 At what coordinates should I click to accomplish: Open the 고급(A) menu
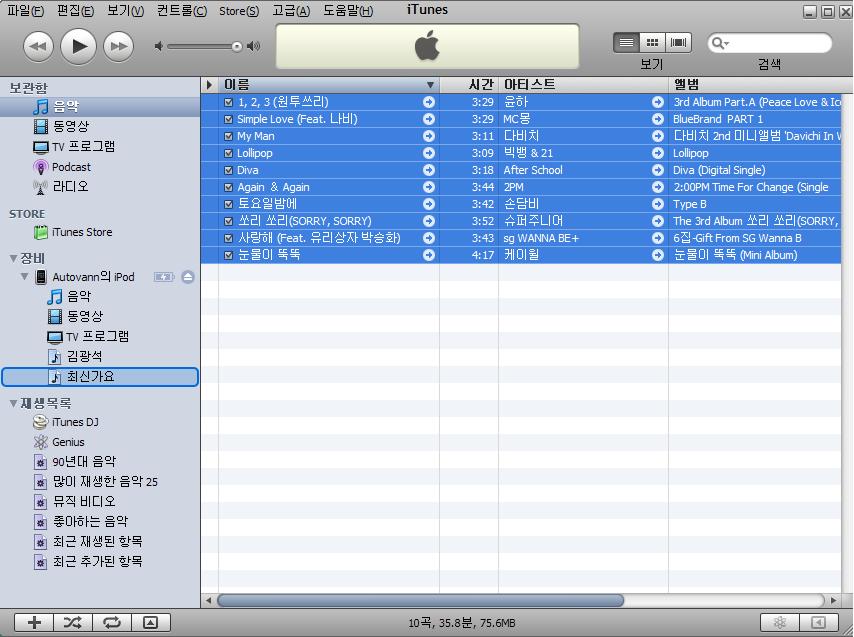(291, 11)
